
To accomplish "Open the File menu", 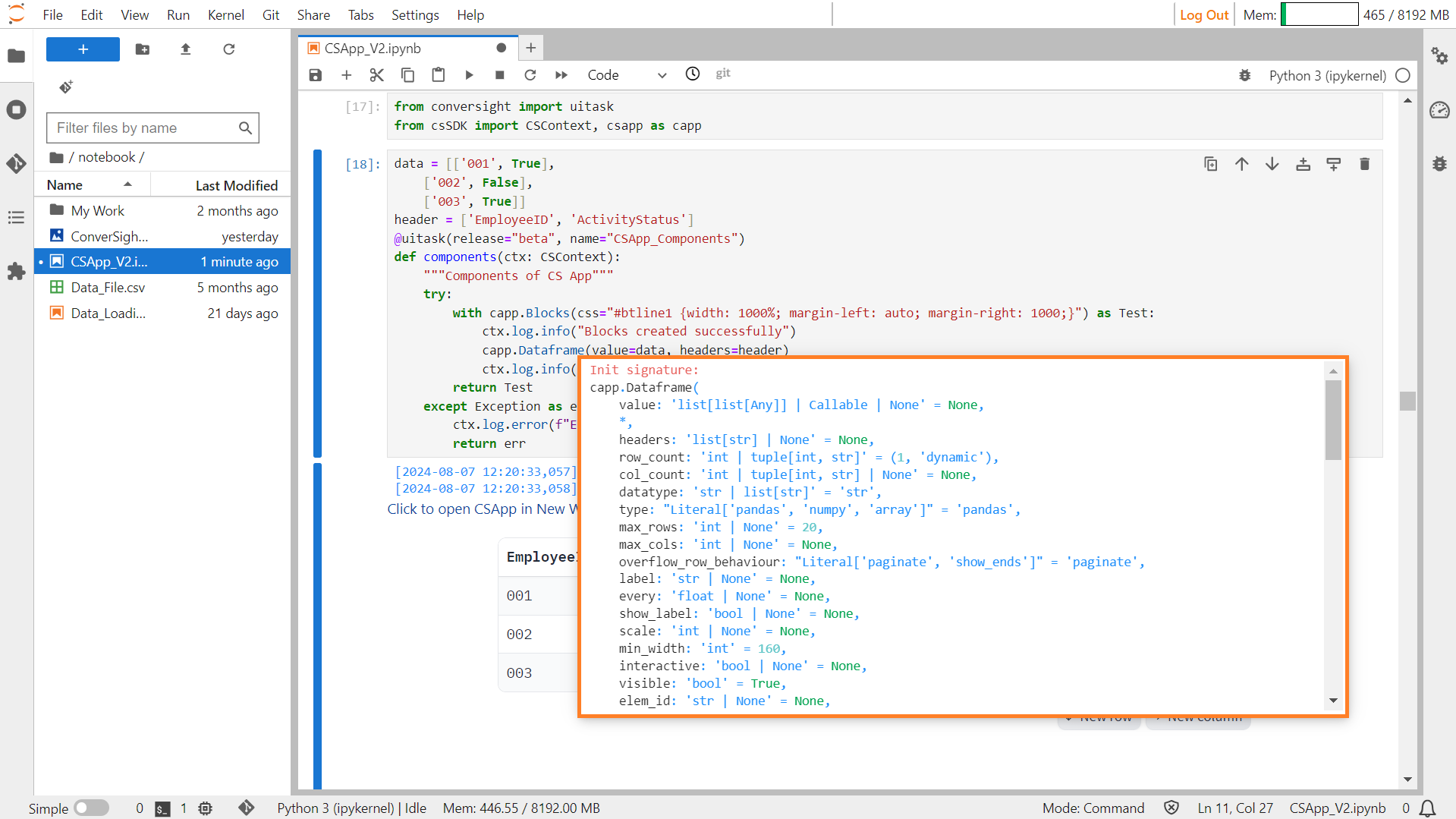I will (53, 14).
